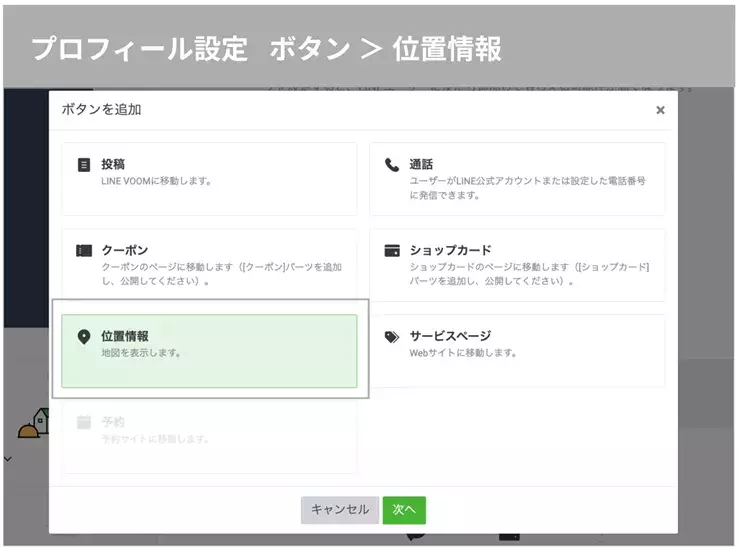This screenshot has height=550, width=740.
Task: Select the highlighted 位置情報 title text
Action: 124,336
